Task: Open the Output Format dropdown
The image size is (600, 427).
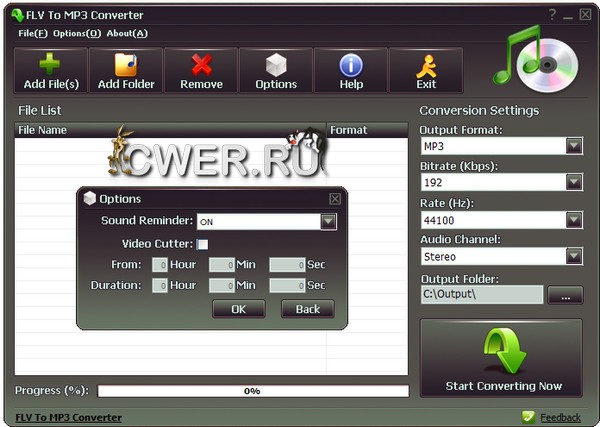Action: coord(573,146)
